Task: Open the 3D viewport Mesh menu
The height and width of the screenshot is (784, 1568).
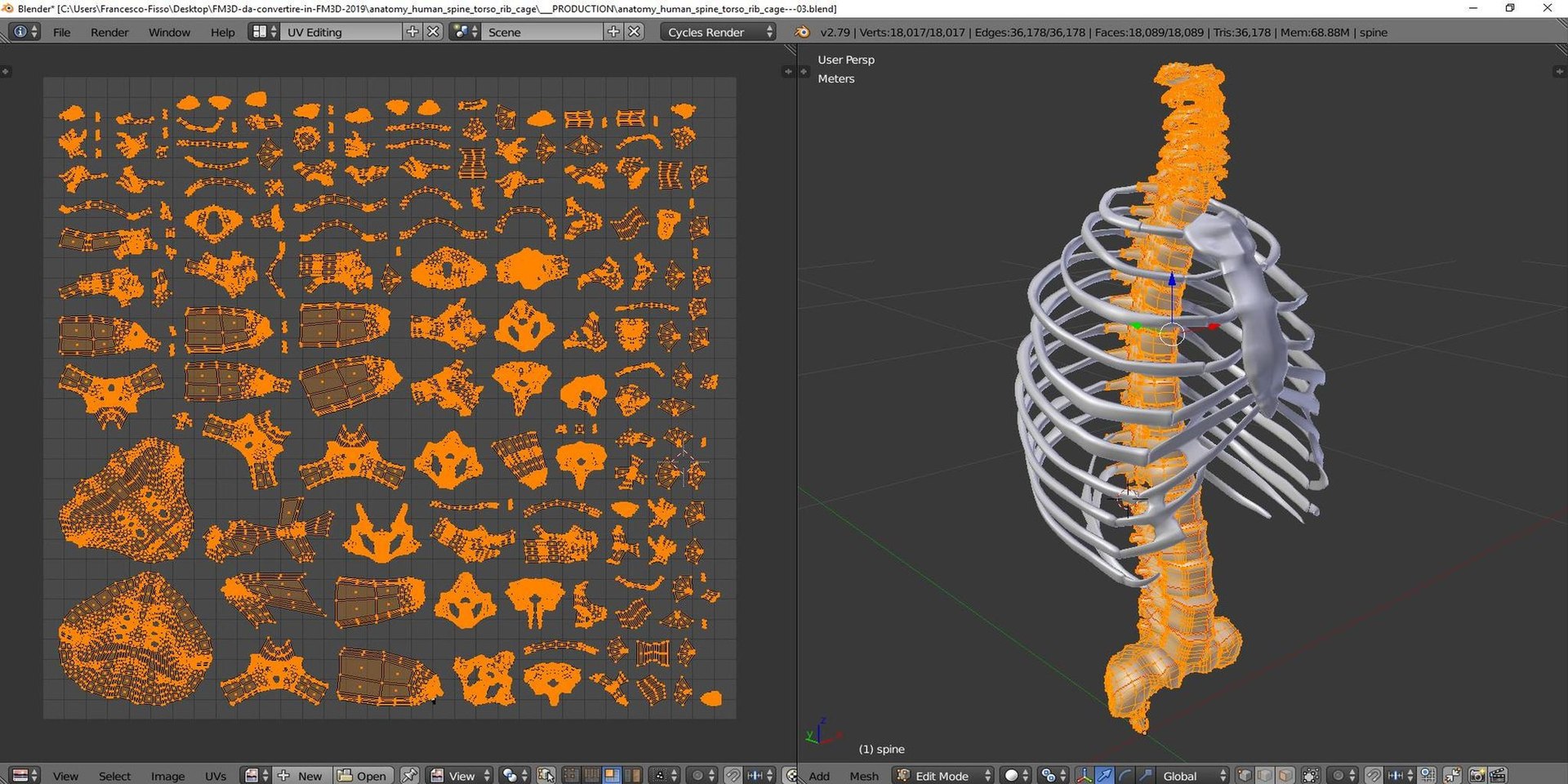Action: pyautogui.click(x=864, y=776)
